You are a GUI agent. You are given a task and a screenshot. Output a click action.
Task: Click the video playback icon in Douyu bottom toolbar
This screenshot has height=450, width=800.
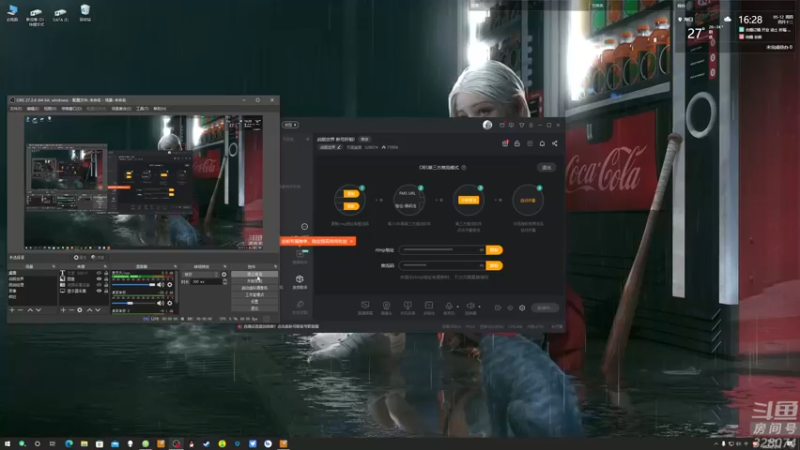point(429,306)
